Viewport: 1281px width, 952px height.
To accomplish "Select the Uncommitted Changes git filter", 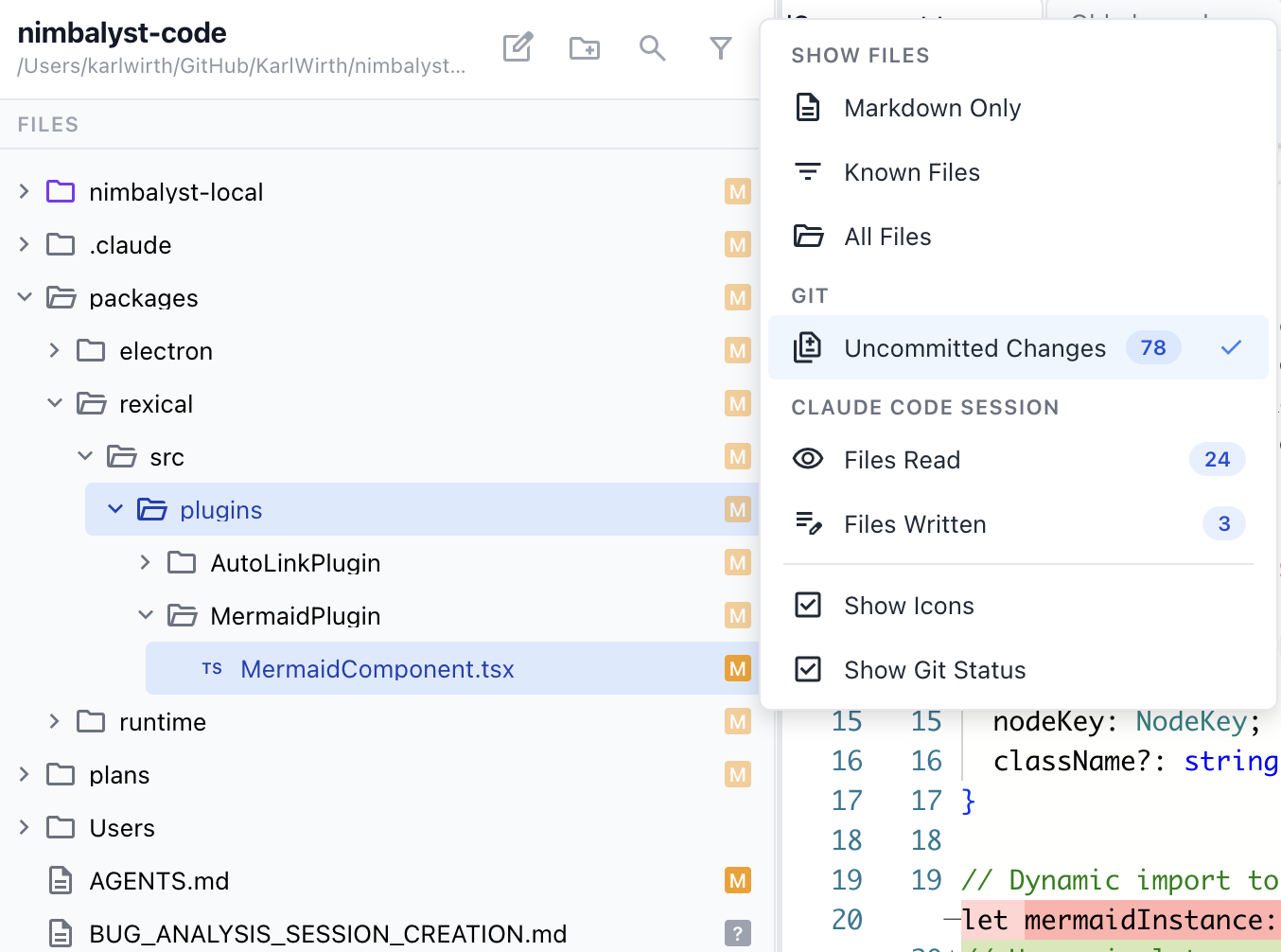I will 1018,347.
